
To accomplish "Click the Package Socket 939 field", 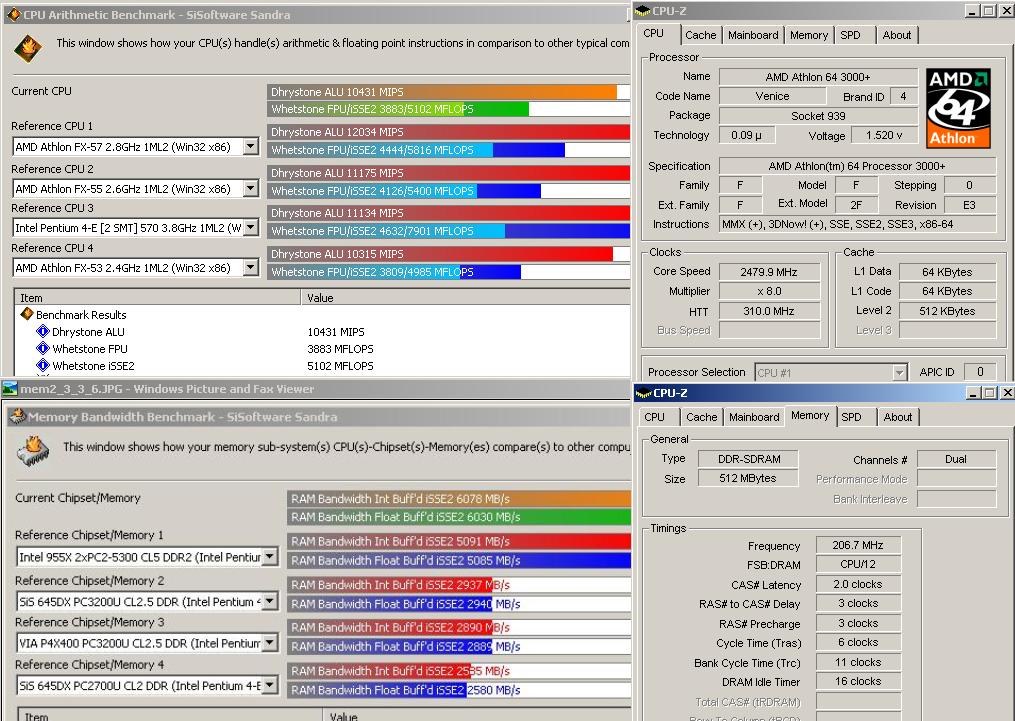I will [818, 116].
